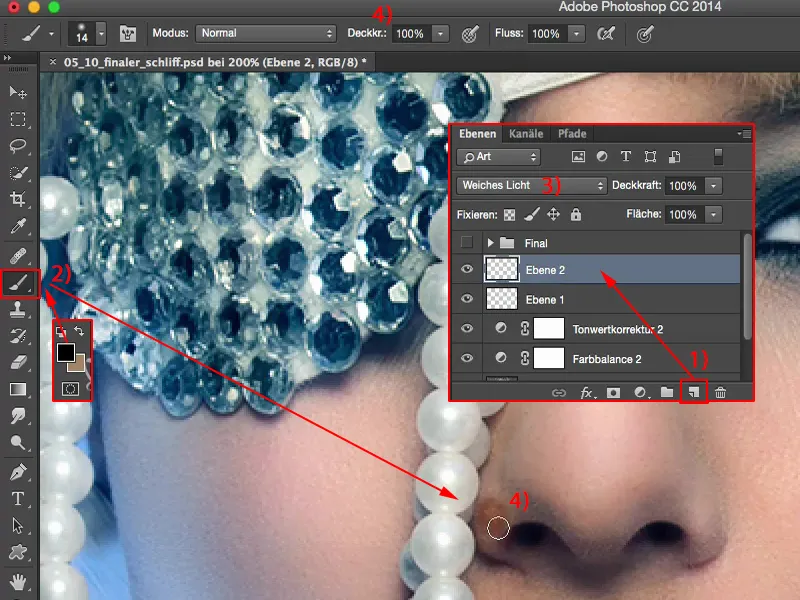Select the Ebenen tab

tap(477, 134)
